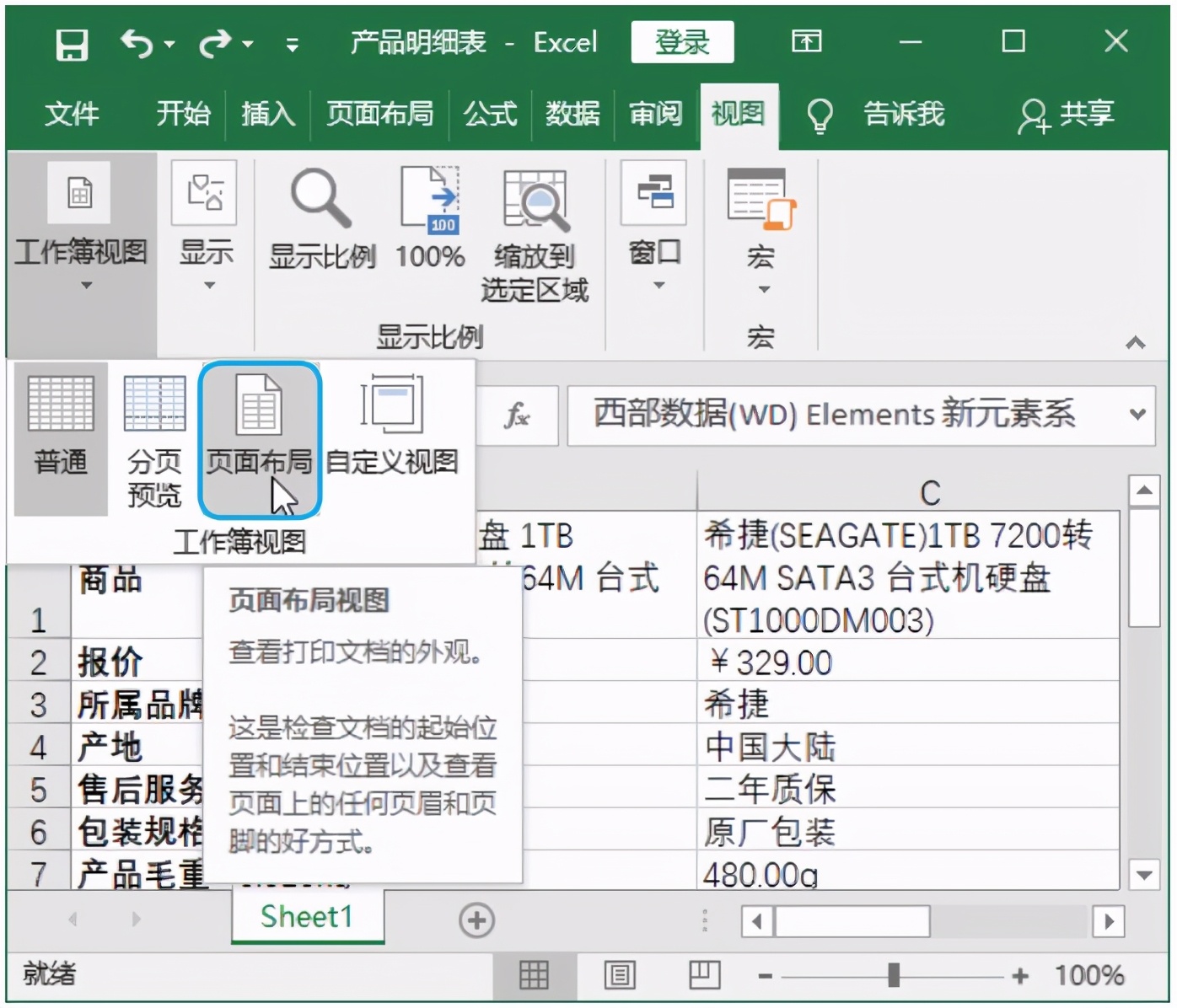Screen dimensions: 1177x1008
Task: Activate Normal view from status bar
Action: click(x=534, y=975)
